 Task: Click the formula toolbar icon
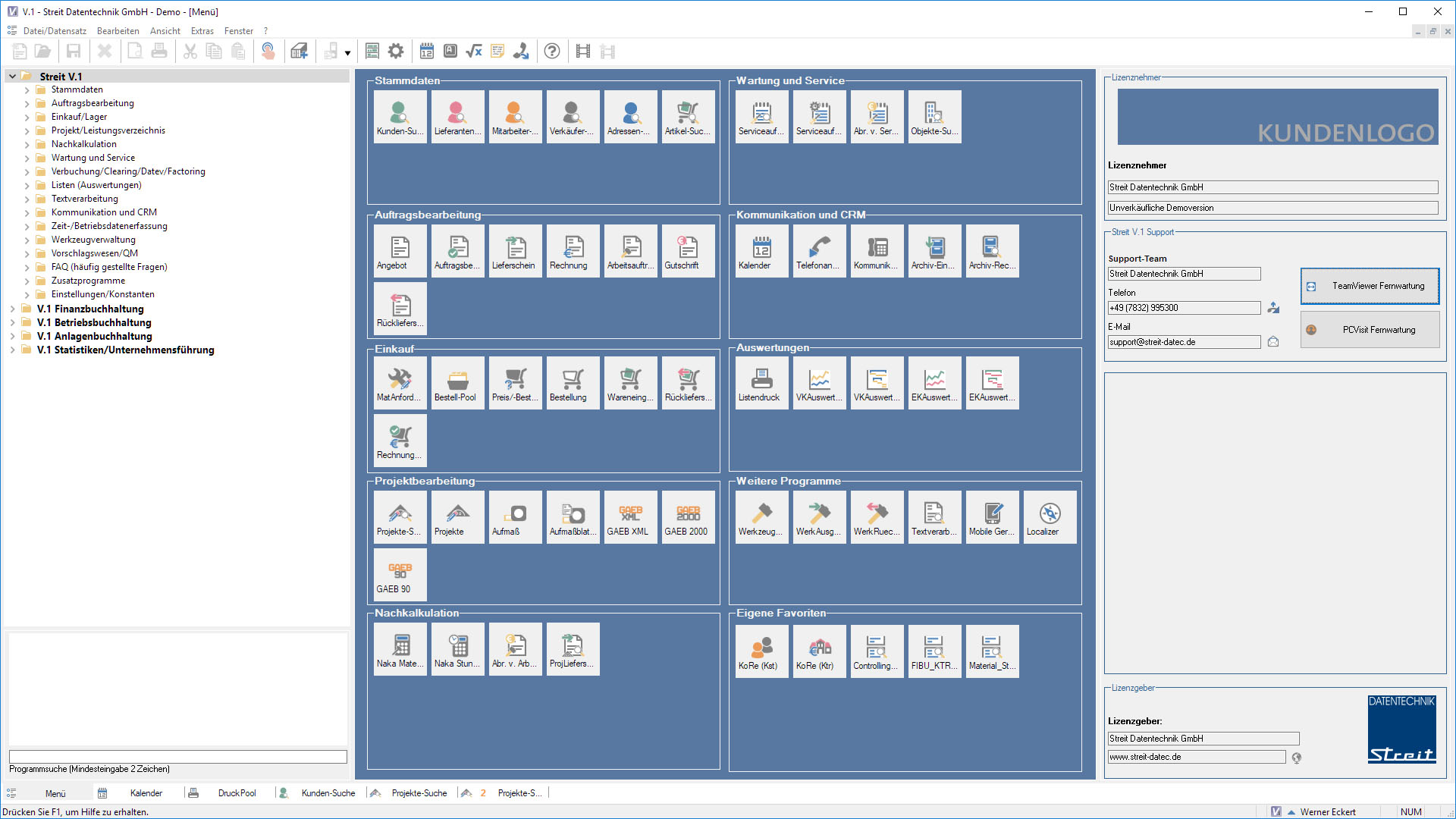point(474,51)
